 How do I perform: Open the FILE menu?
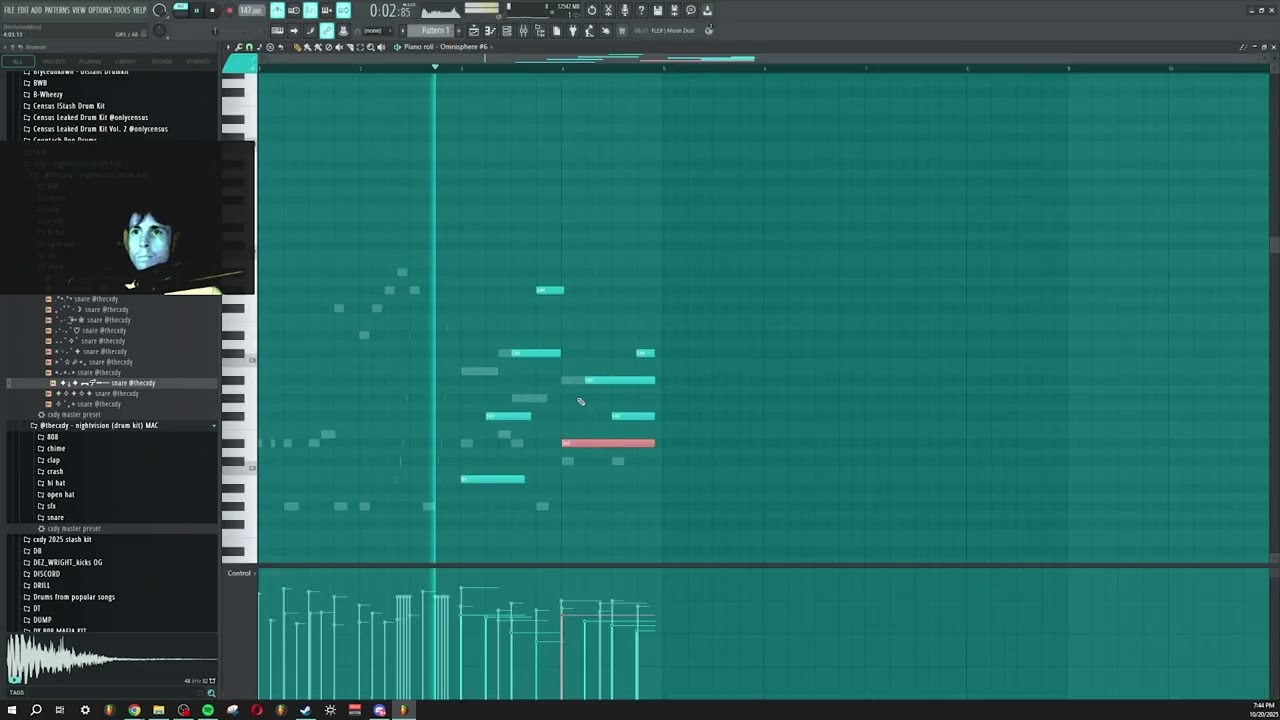(x=9, y=10)
